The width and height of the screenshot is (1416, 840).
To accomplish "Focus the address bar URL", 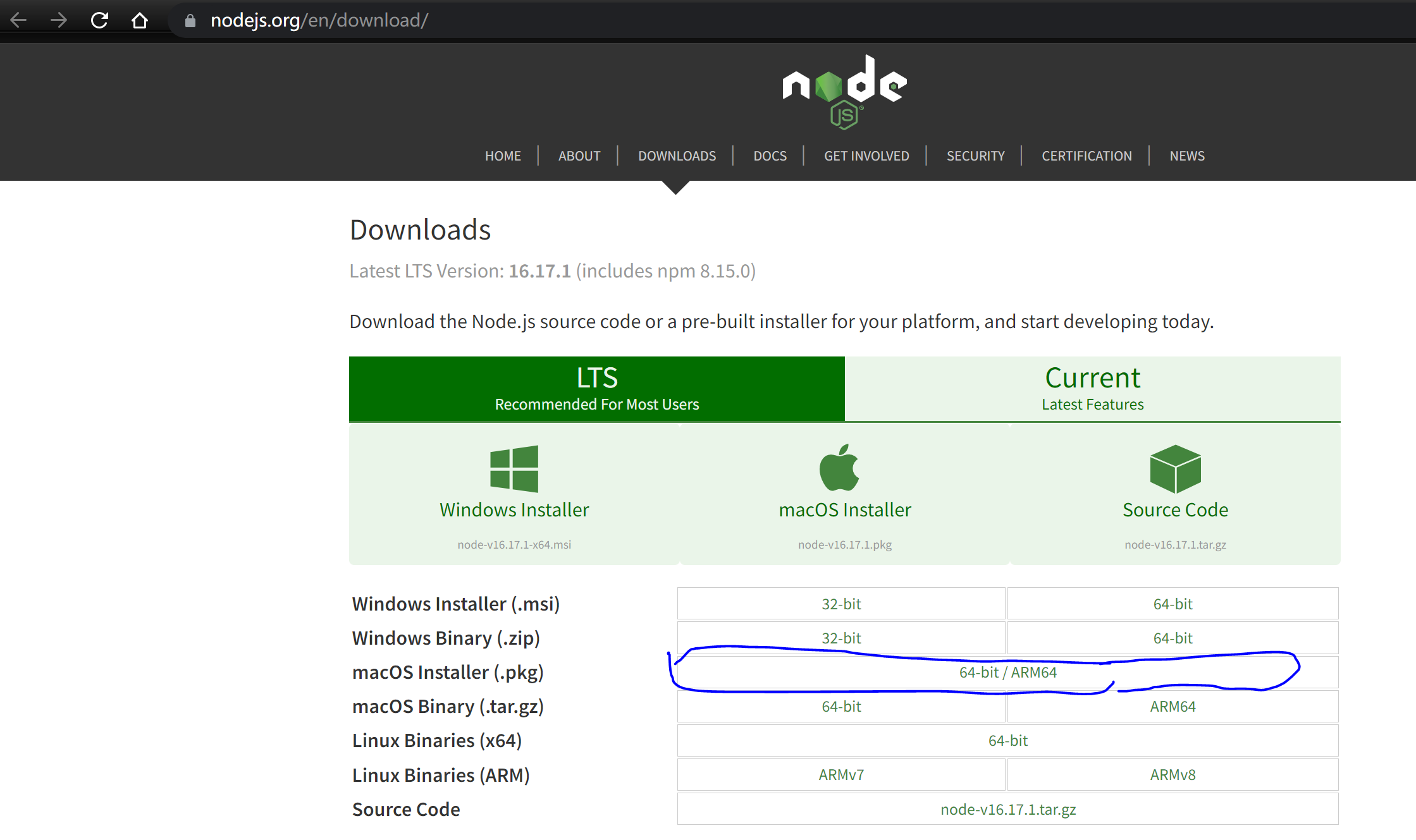I will coord(319,20).
